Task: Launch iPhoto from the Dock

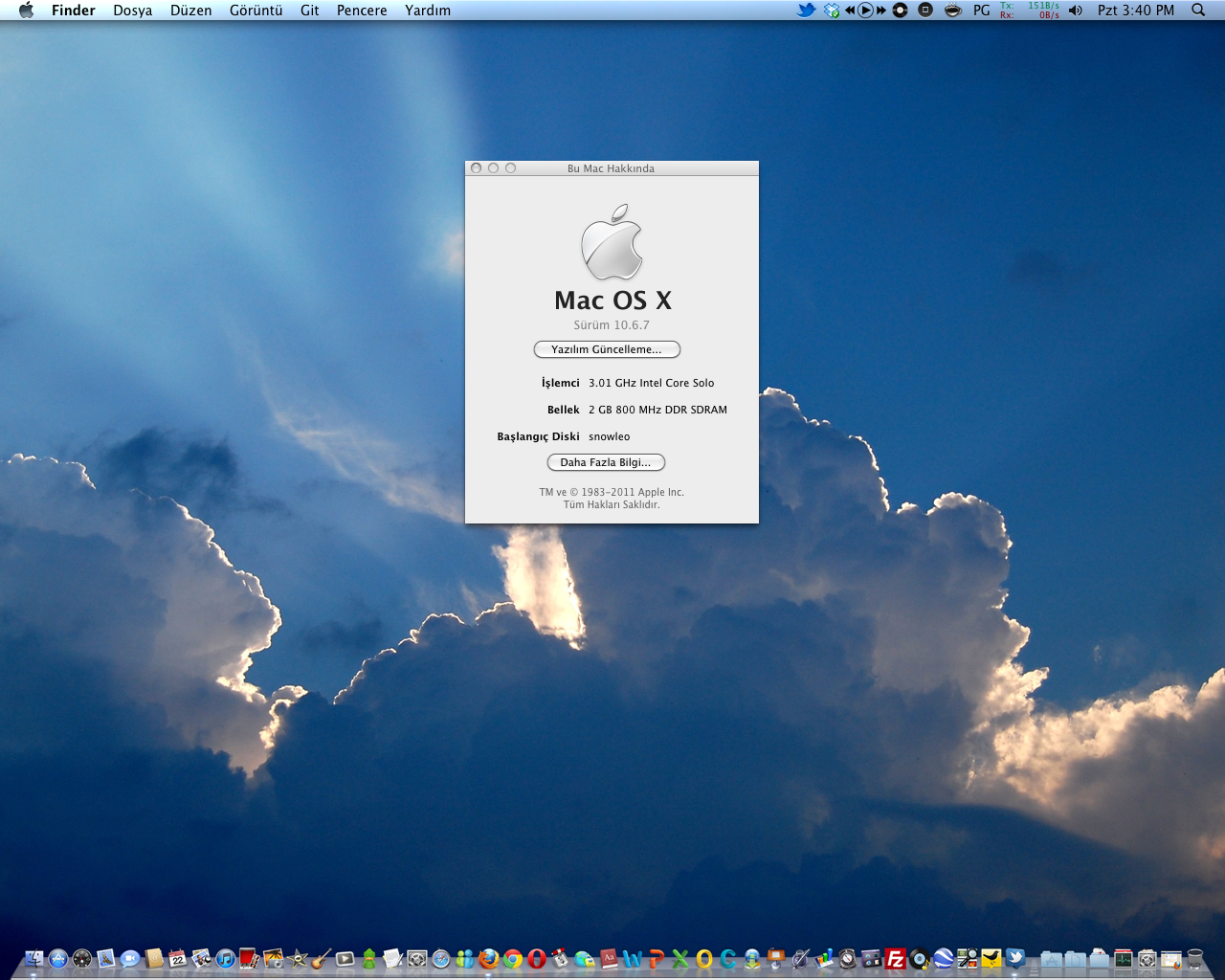Action: click(274, 958)
